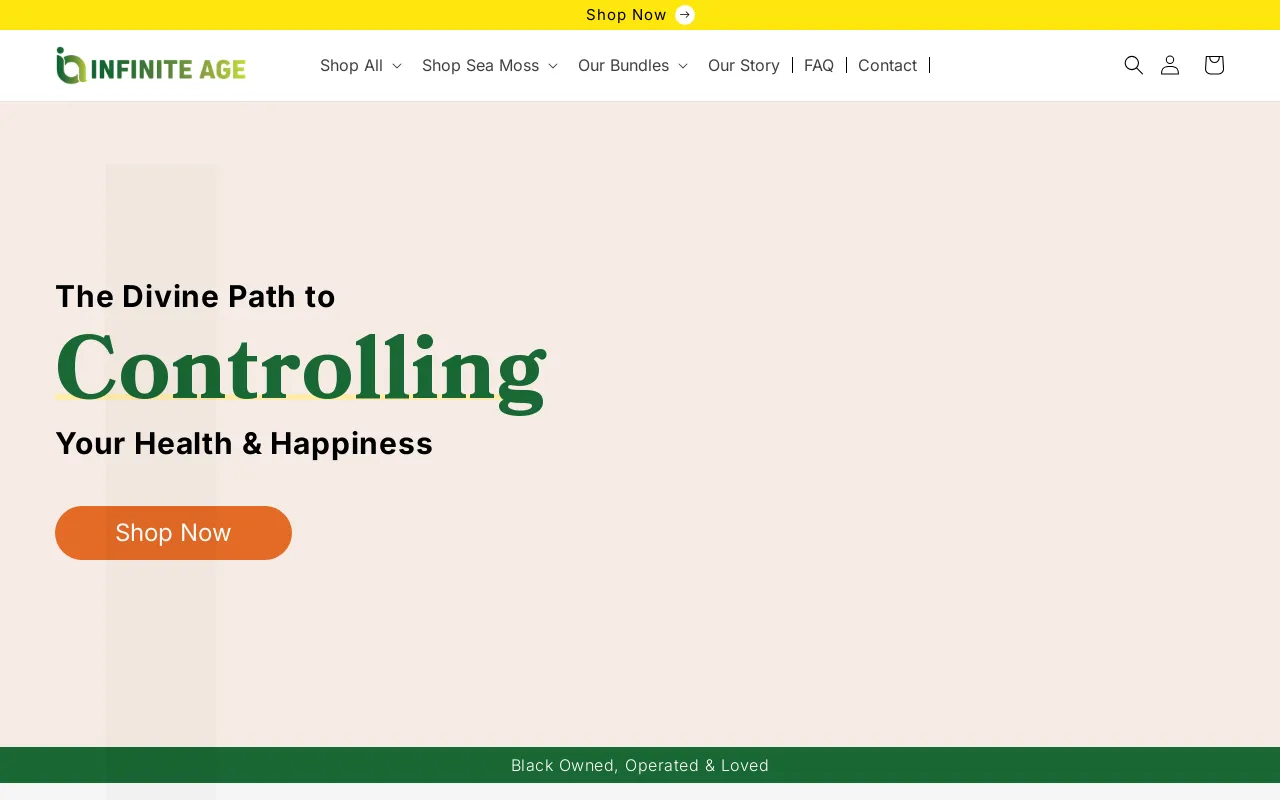This screenshot has width=1280, height=800.
Task: Select the Our Bundles menu label
Action: coord(623,65)
